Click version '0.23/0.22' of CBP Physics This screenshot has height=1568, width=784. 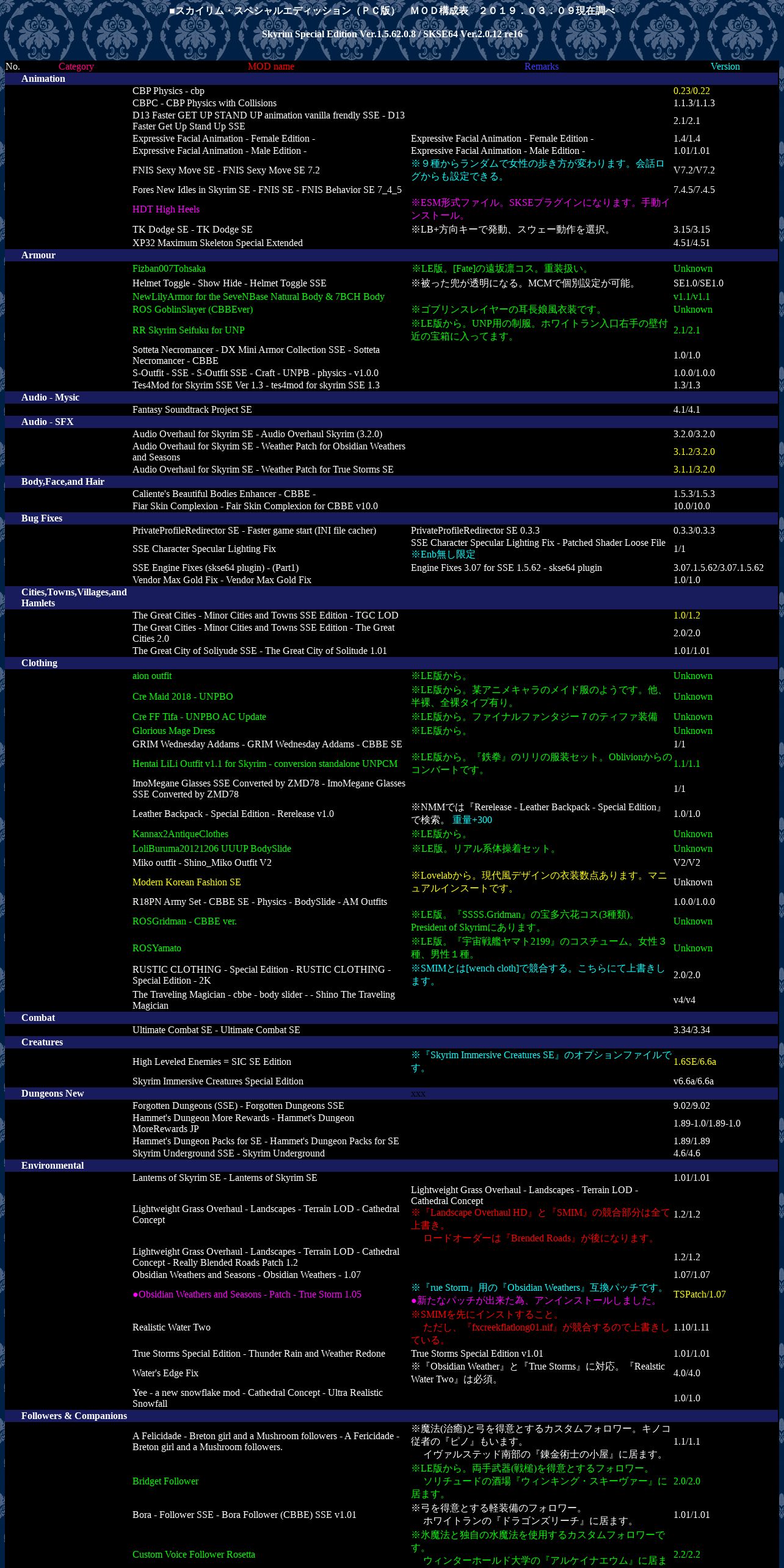692,91
